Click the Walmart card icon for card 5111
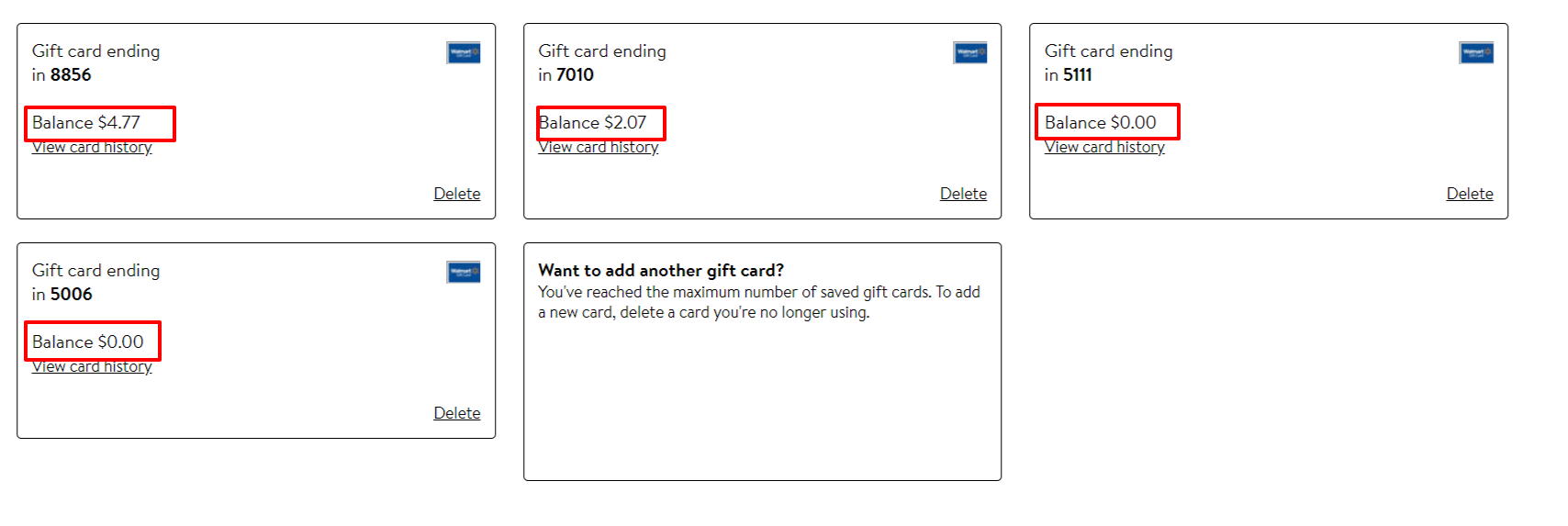Viewport: 1568px width, 526px height. 1476,53
